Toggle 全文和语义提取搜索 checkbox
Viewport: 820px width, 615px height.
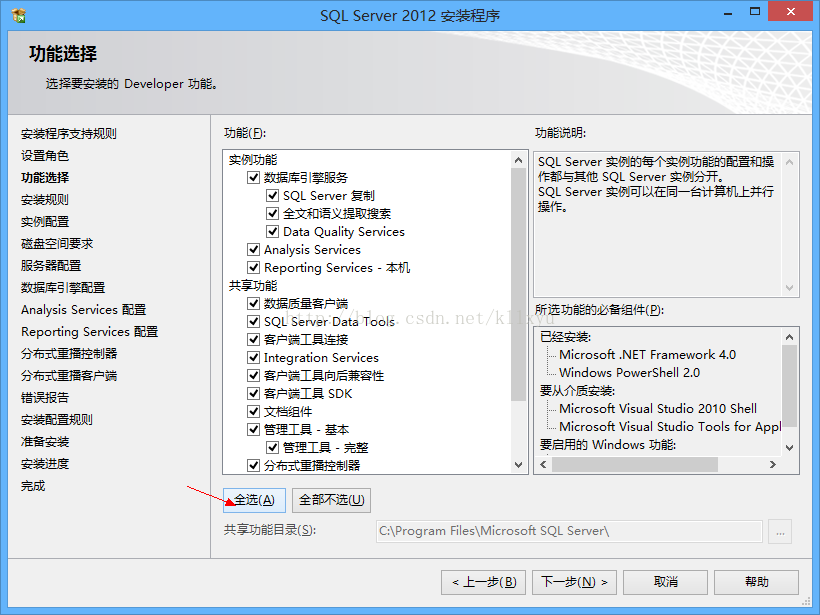272,213
